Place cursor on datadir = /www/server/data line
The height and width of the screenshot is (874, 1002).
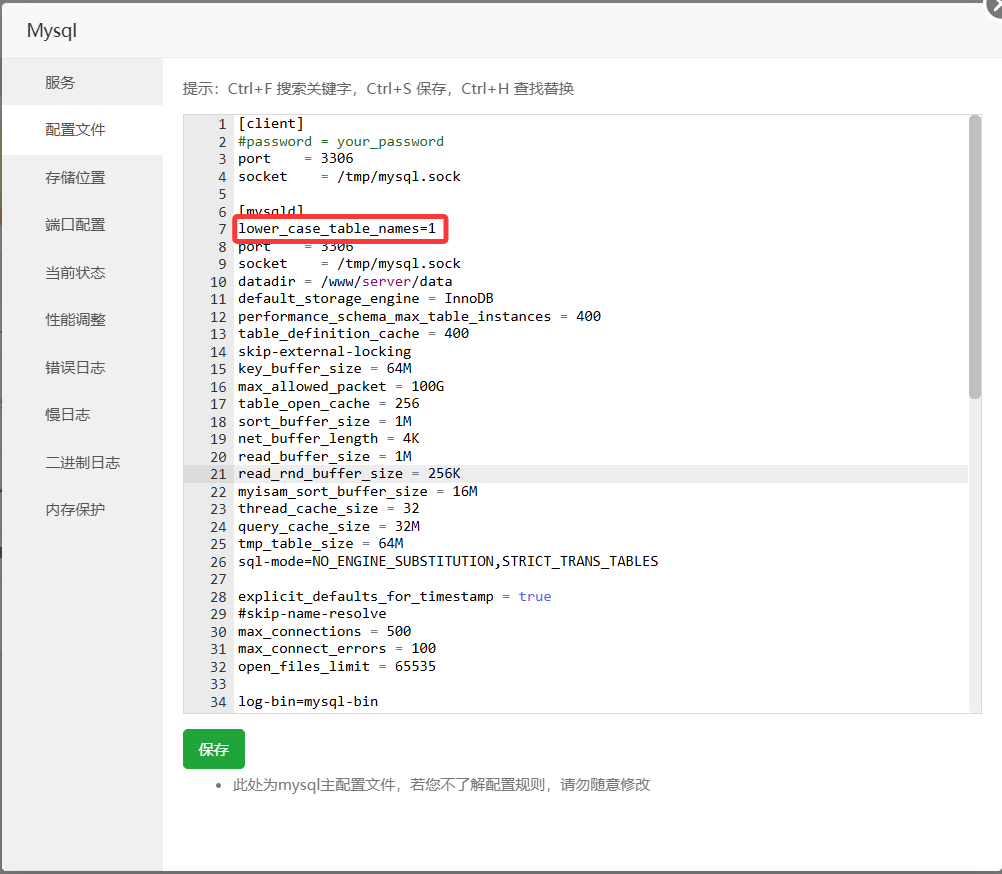coord(345,282)
